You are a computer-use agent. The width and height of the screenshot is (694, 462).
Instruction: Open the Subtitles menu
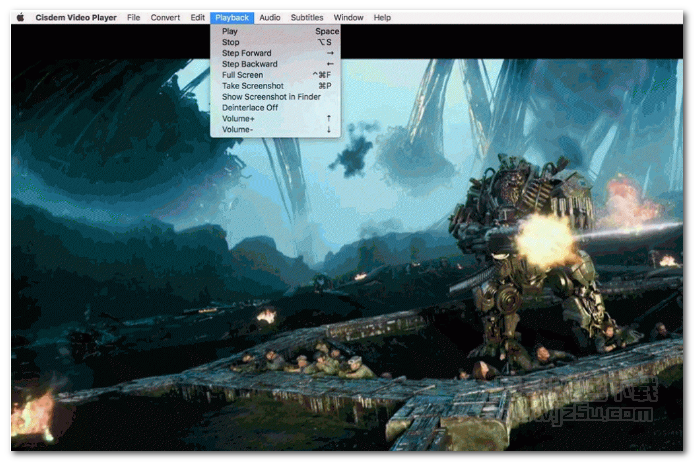point(307,18)
